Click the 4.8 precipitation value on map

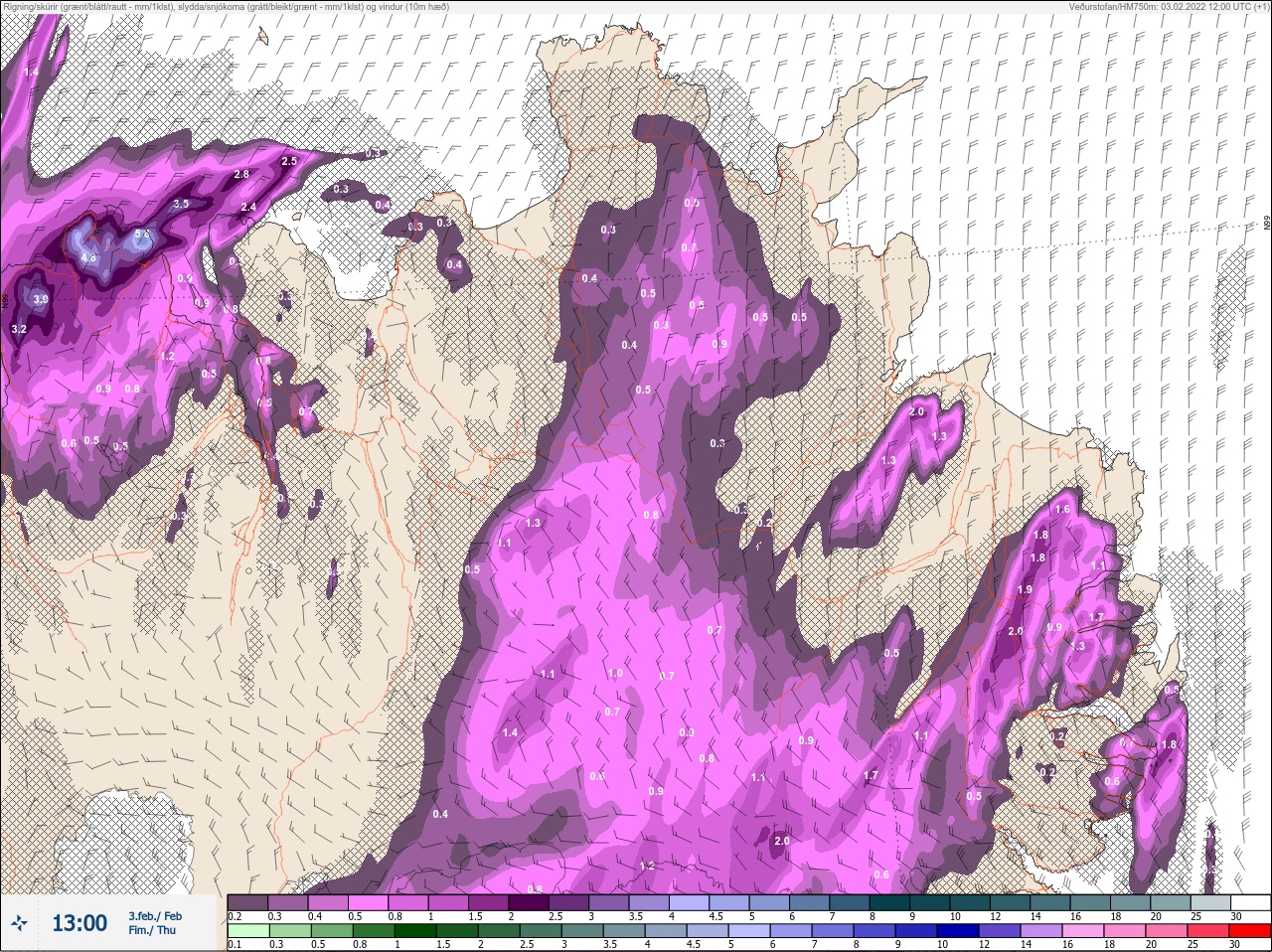click(x=87, y=258)
